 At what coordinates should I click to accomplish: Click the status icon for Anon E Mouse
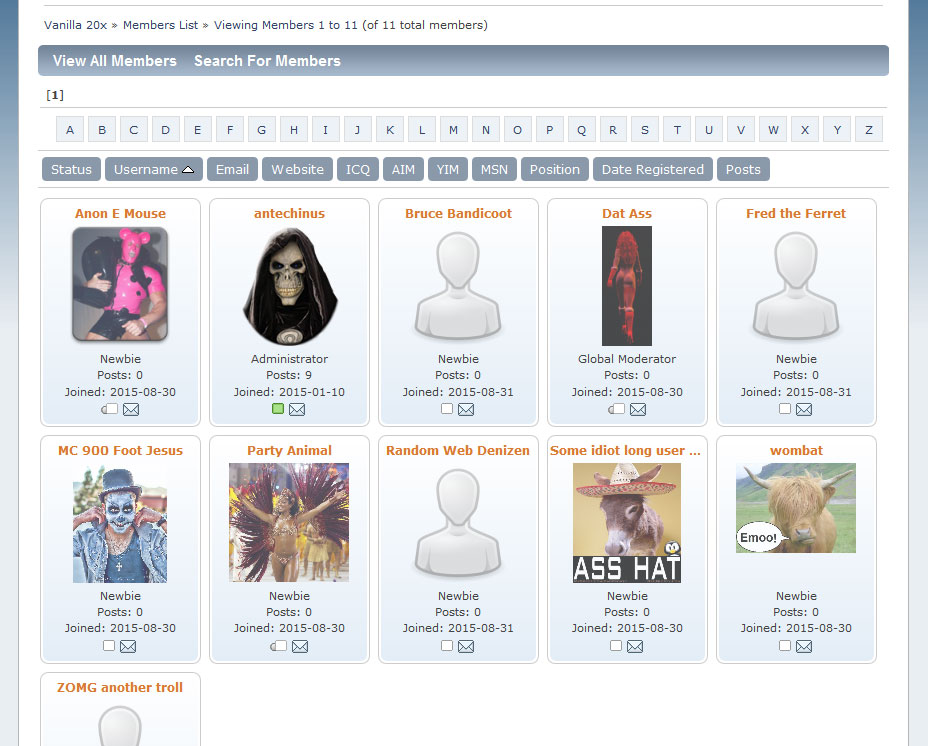109,409
